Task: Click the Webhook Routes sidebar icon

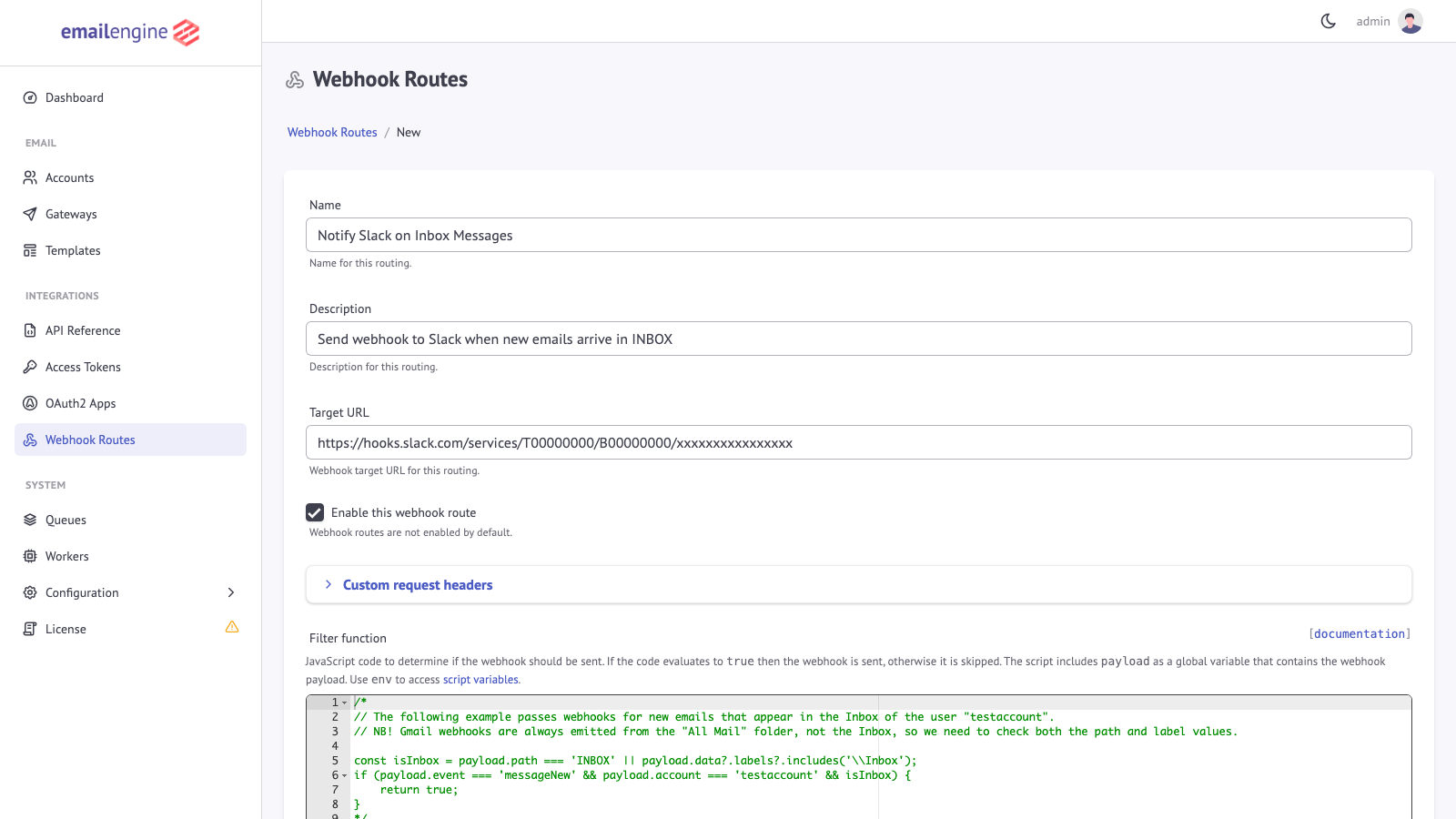Action: pos(30,440)
